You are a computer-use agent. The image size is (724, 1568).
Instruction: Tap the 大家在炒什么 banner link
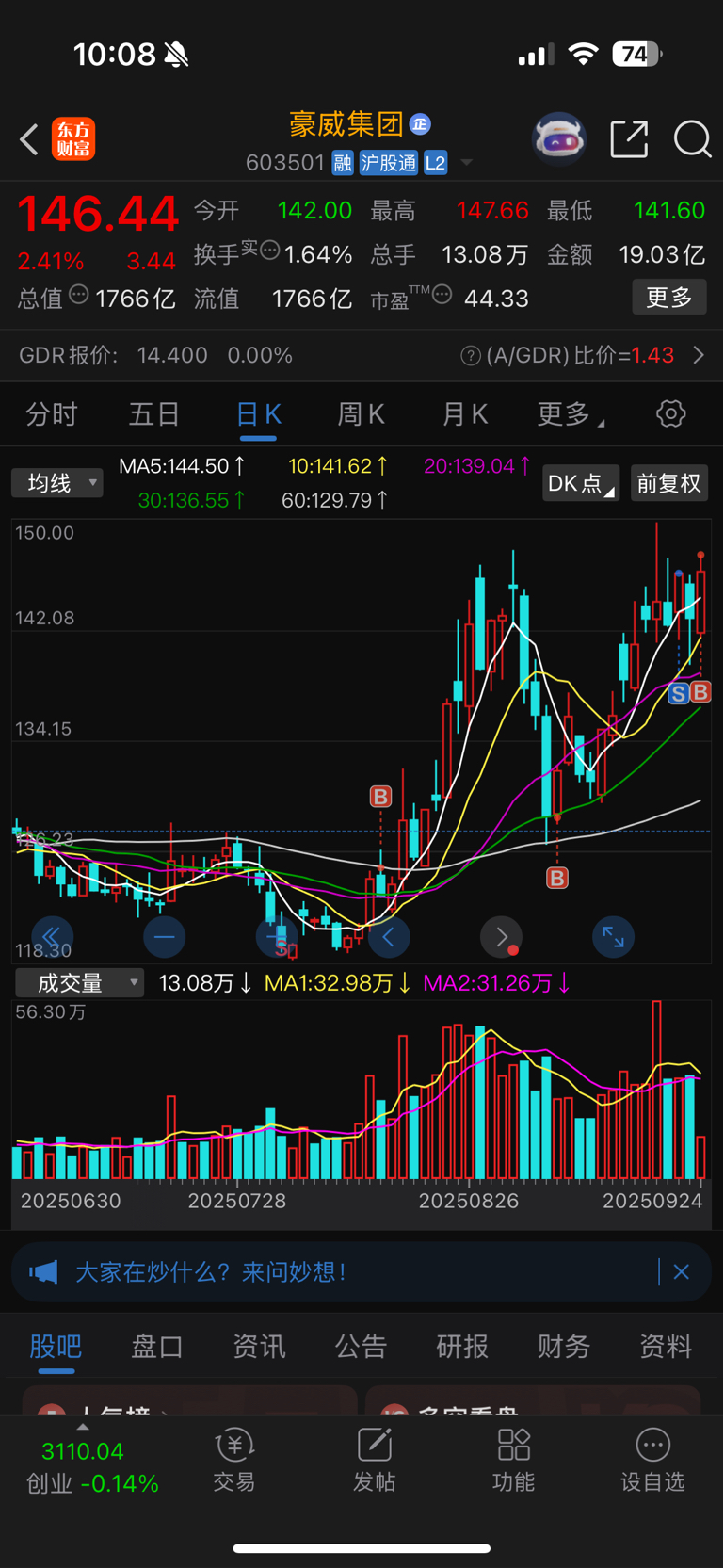[x=211, y=1272]
